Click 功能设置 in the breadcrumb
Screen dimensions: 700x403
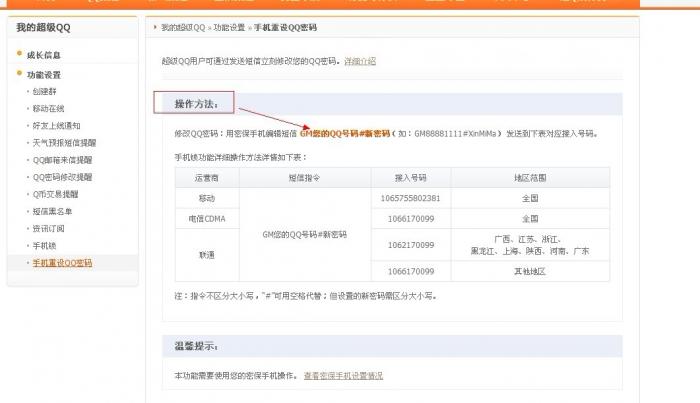coord(229,28)
